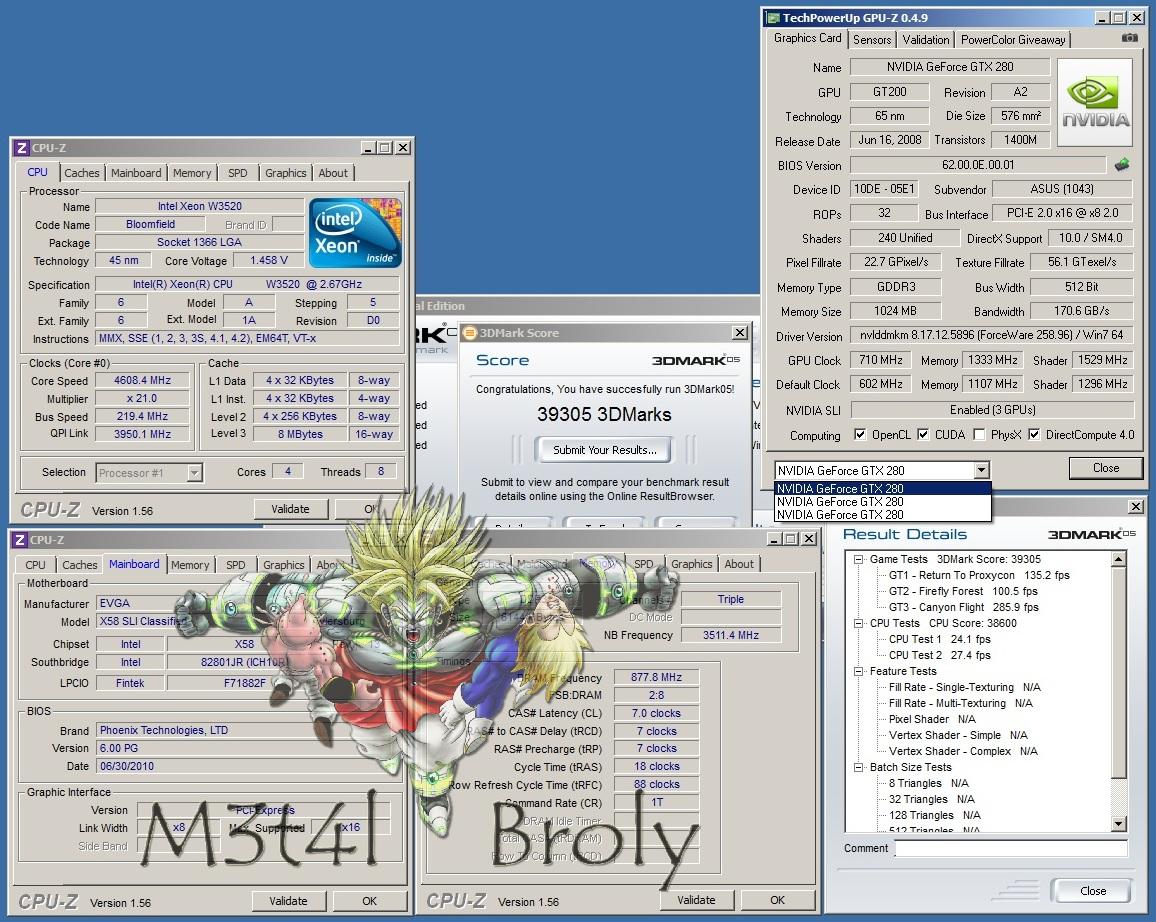Click Validate in the Mainboard CPU-Z window
Image resolution: width=1156 pixels, height=922 pixels.
pyautogui.click(x=288, y=901)
